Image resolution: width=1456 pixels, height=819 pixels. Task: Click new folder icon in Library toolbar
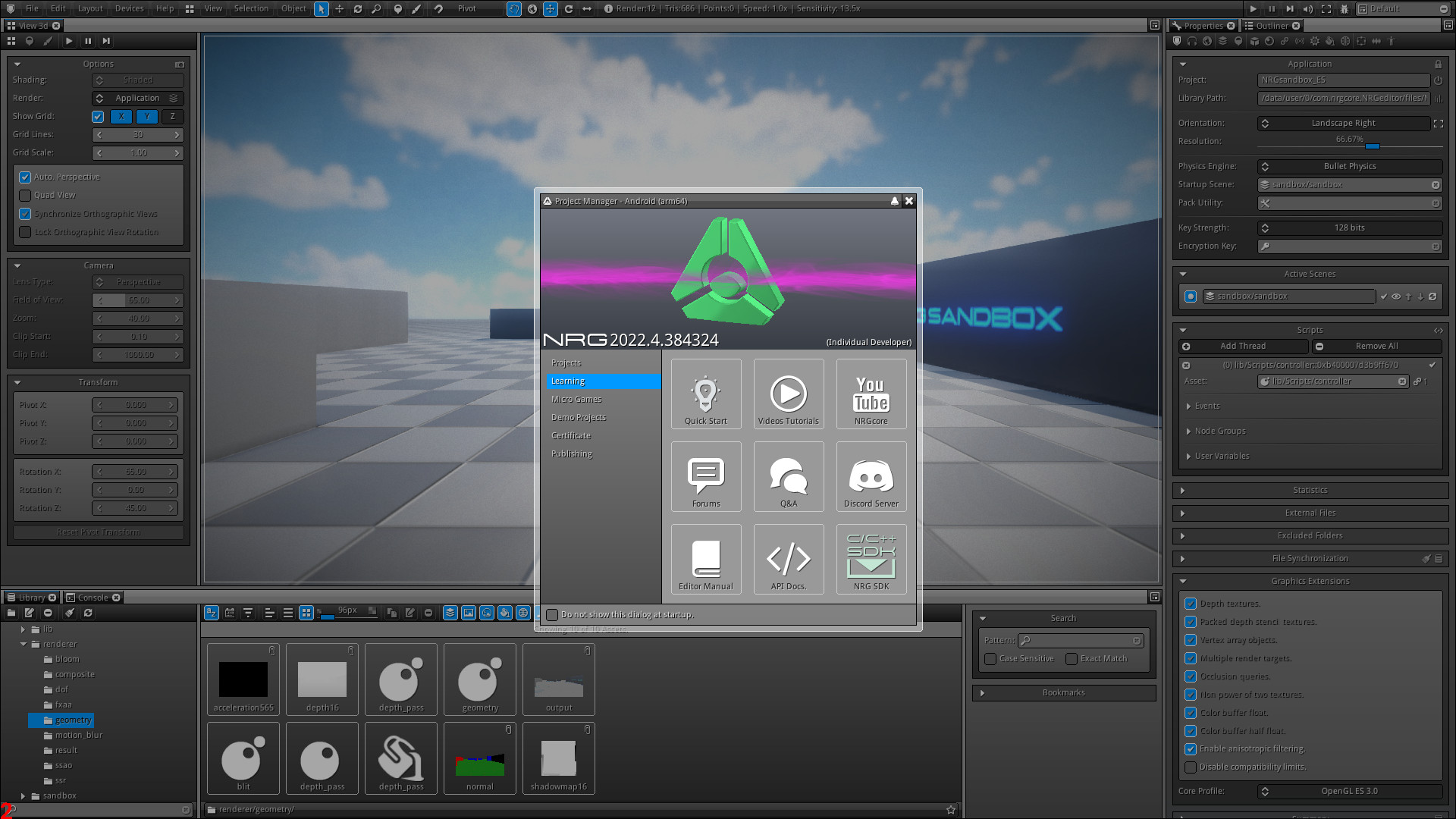[11, 613]
